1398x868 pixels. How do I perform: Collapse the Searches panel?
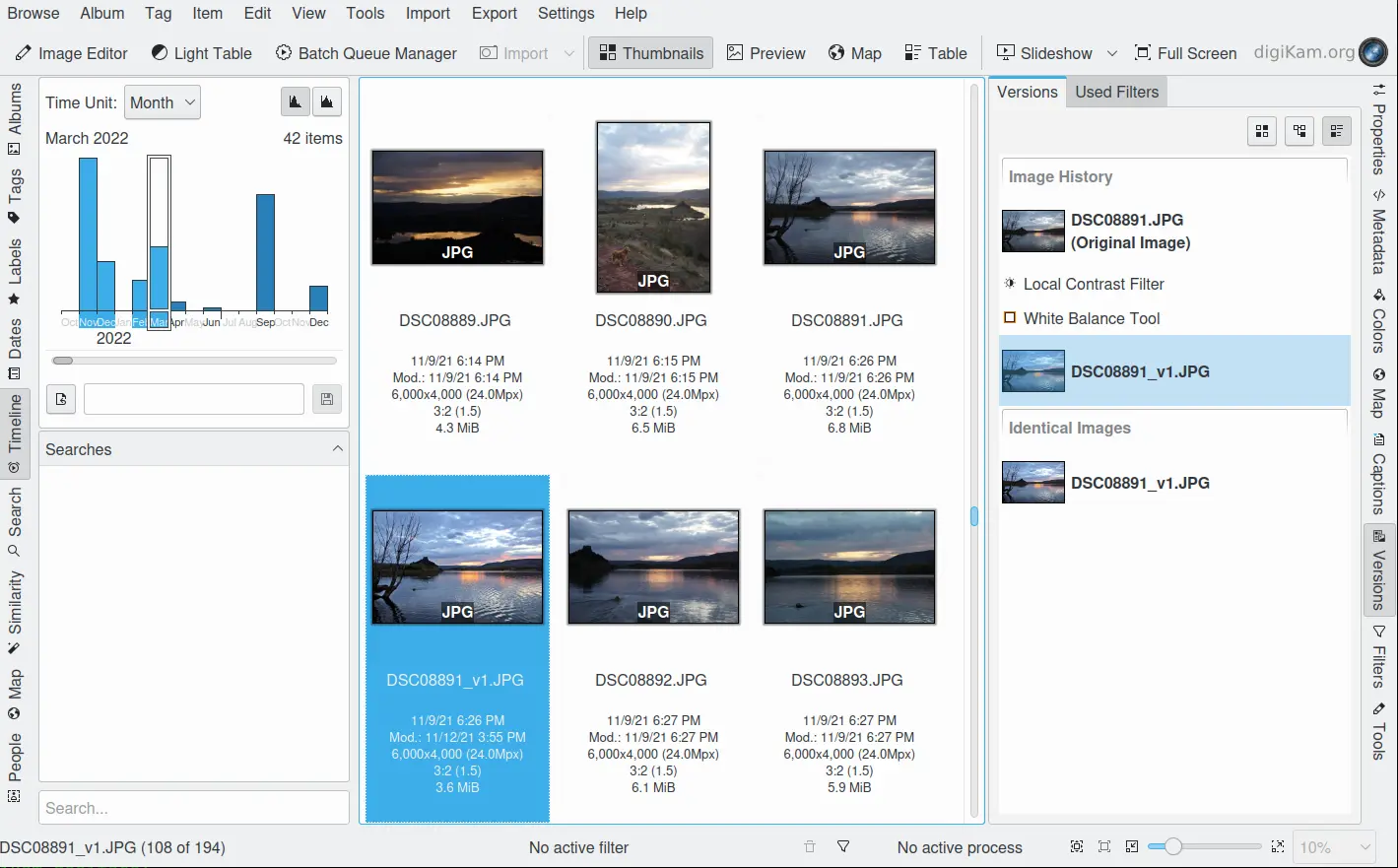338,449
